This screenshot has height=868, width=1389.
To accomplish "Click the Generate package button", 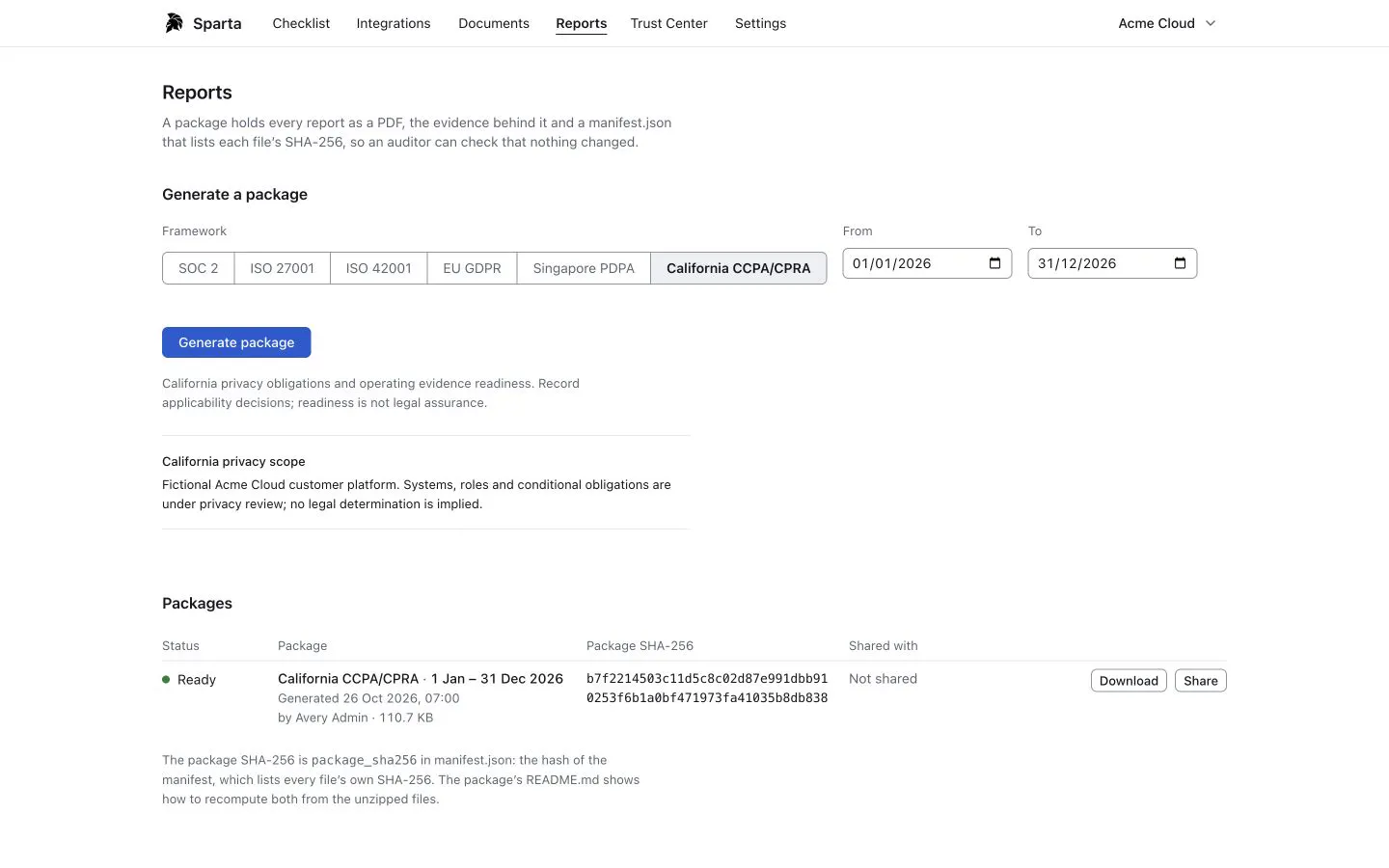I will click(236, 342).
